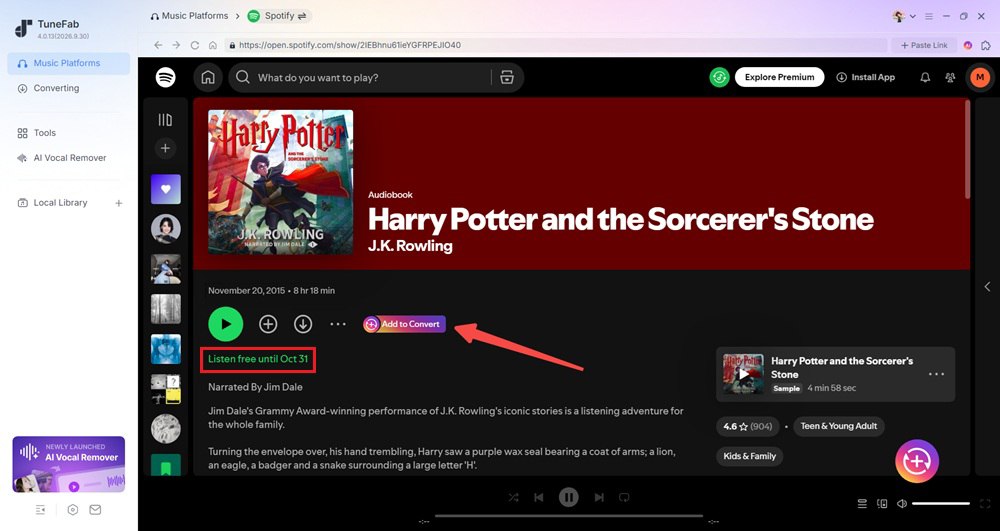
Task: Click Add to Convert button
Action: (x=404, y=324)
